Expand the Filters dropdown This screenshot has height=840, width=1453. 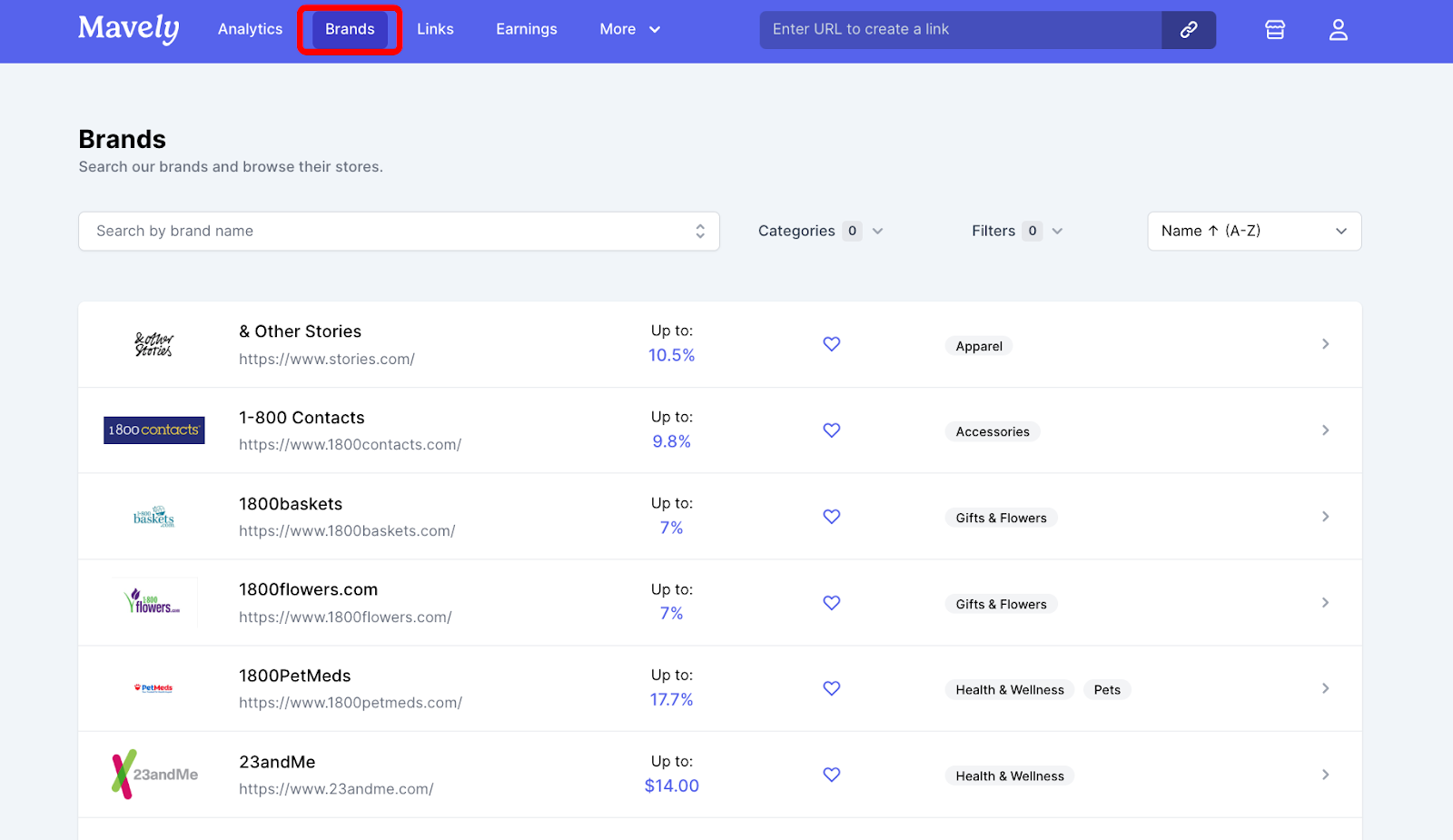point(1017,231)
